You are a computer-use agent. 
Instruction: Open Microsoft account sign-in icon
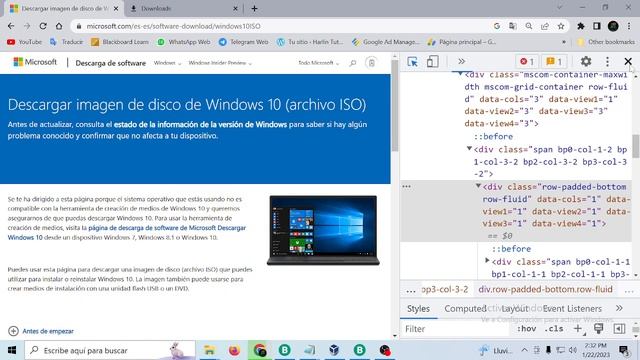(371, 63)
